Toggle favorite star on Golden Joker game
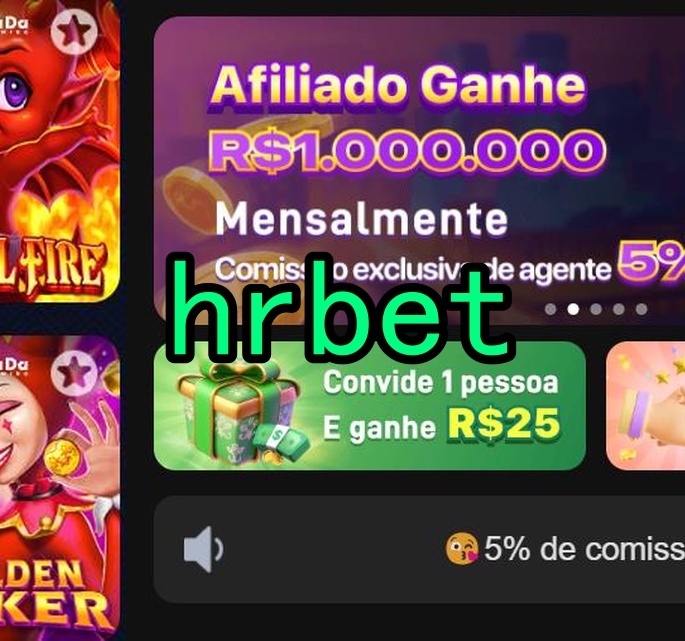 click(x=73, y=373)
